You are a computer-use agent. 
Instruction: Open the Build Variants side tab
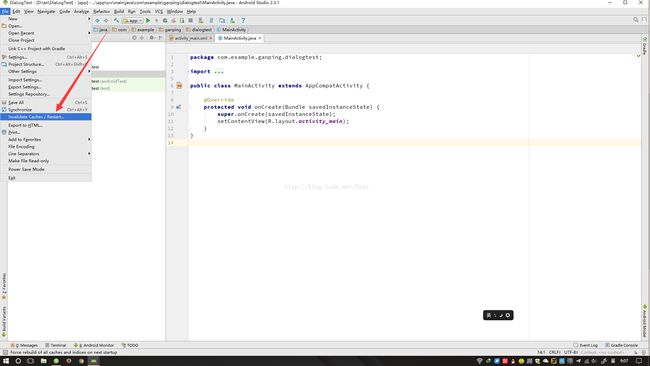[4, 321]
